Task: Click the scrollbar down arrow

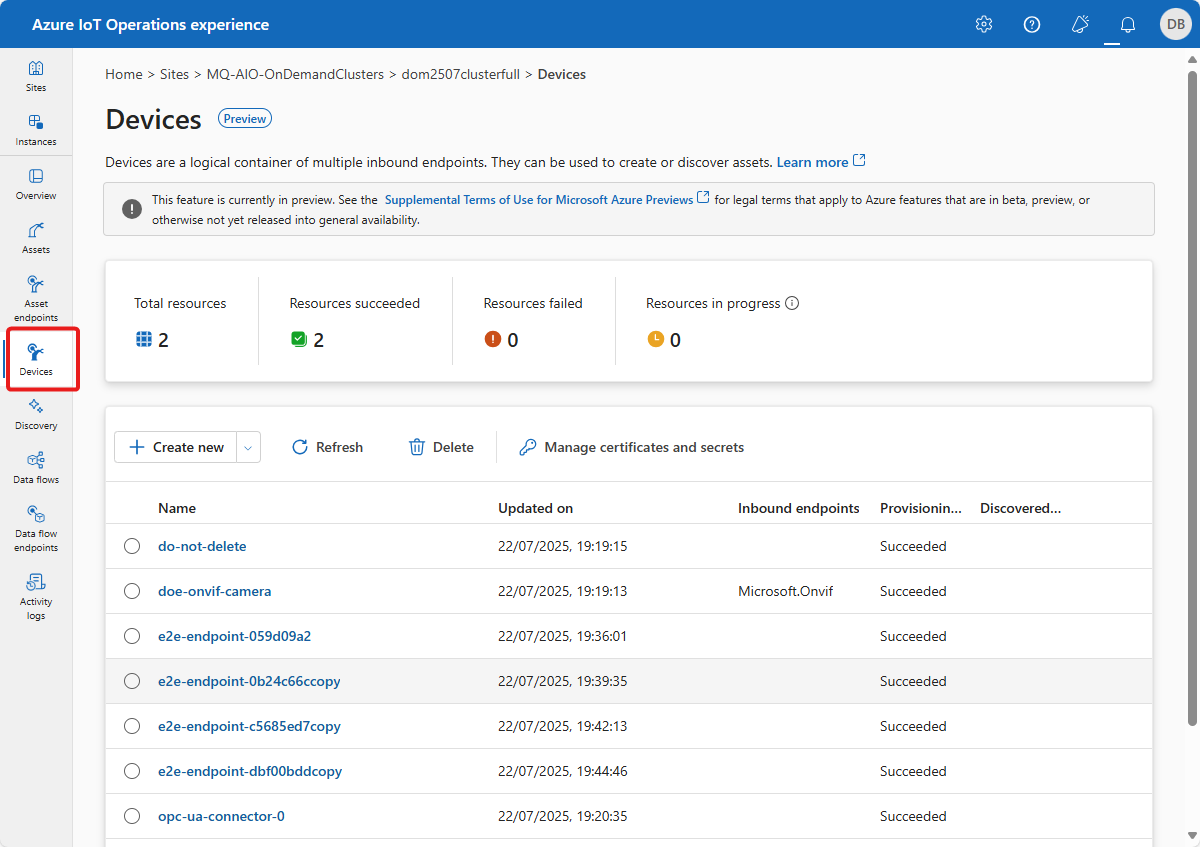Action: (x=1191, y=837)
